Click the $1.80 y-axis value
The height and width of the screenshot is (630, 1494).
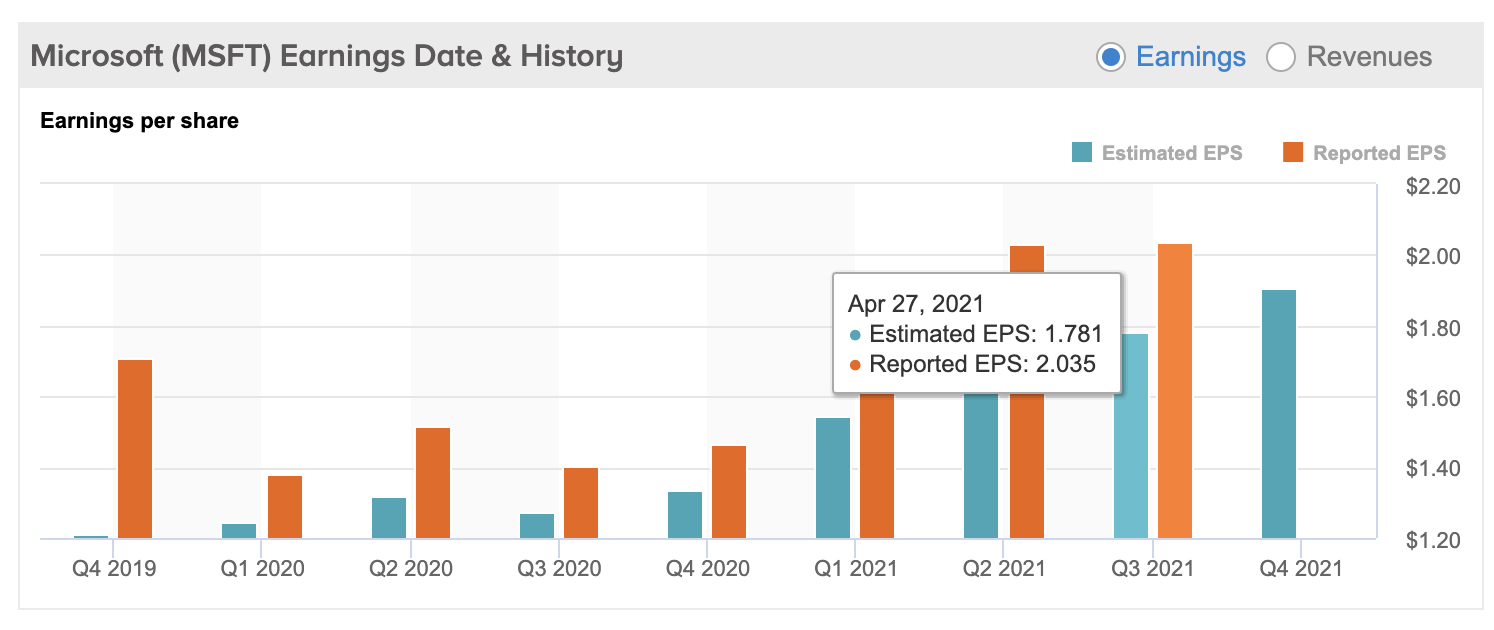(1434, 329)
